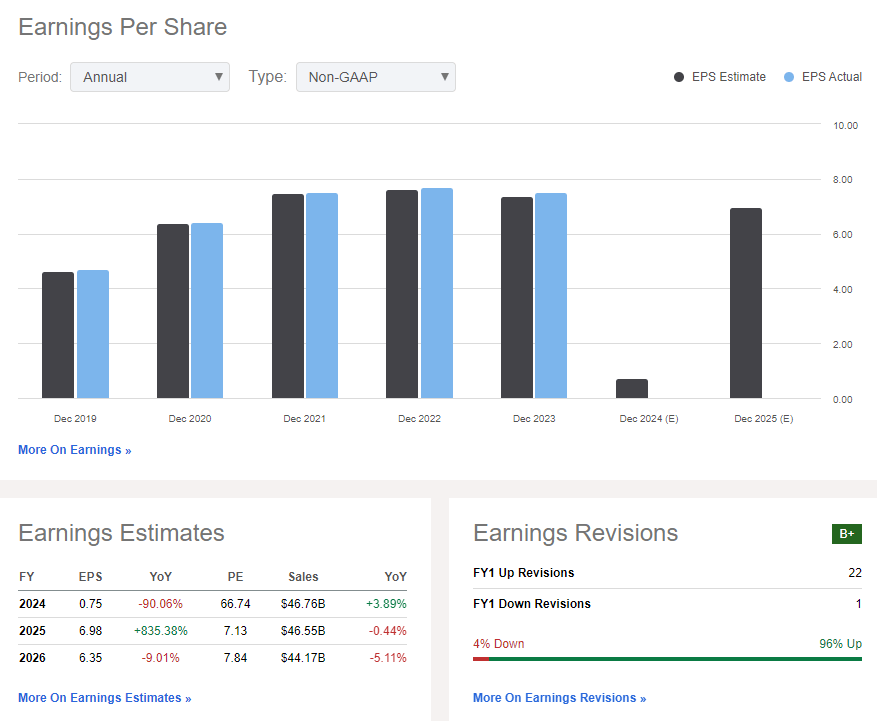Open the More On Earnings Revisions link
The width and height of the screenshot is (877, 721).
tap(559, 698)
